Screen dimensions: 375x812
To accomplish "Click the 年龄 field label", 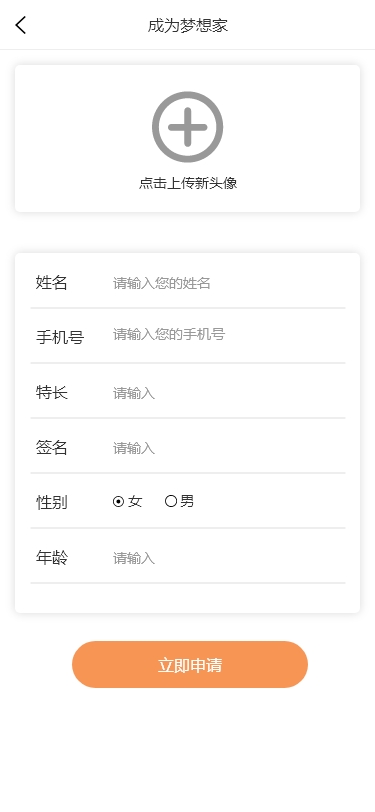I will (51, 558).
